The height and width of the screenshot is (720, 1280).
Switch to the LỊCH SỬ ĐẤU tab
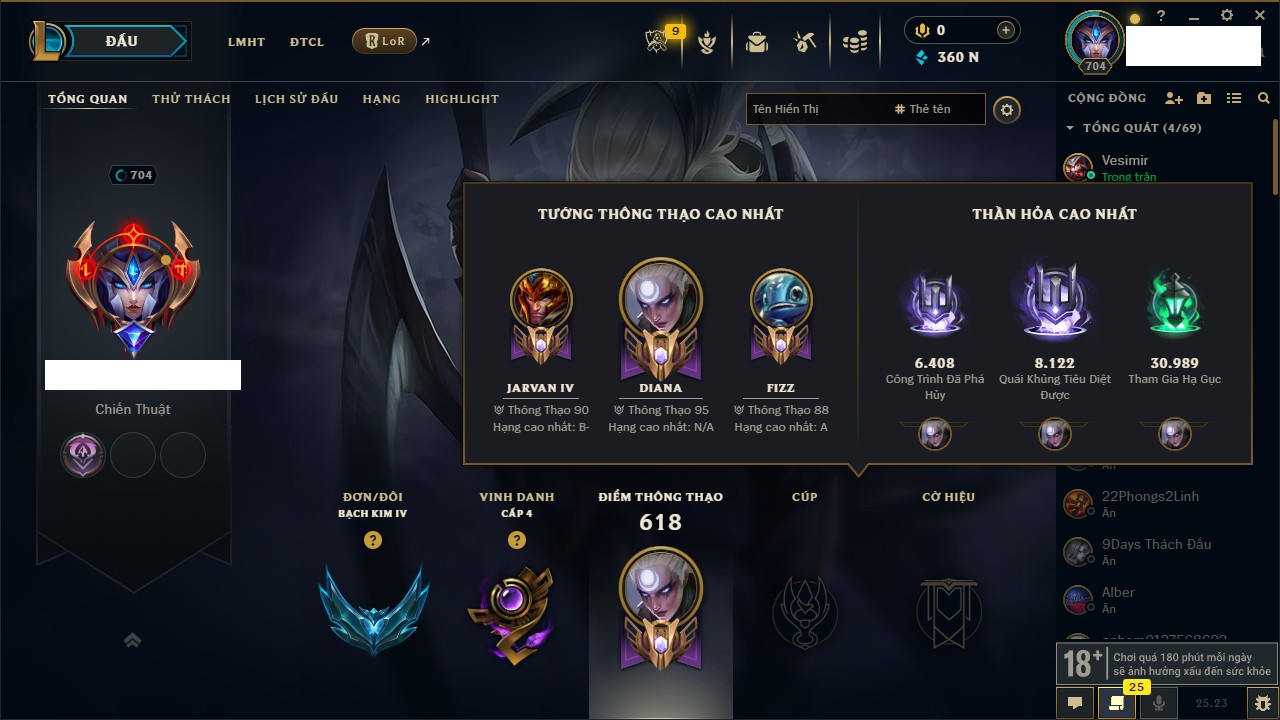[296, 99]
